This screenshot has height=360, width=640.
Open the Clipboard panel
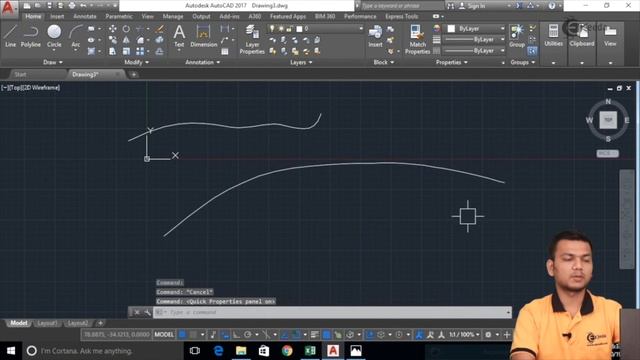(582, 36)
